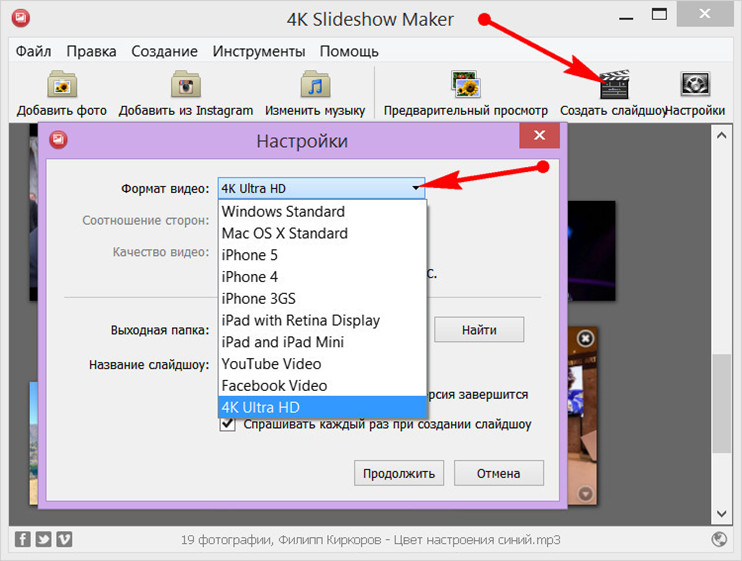Click the Twitter icon in status bar
Viewport: 742px width, 561px height.
coord(43,539)
